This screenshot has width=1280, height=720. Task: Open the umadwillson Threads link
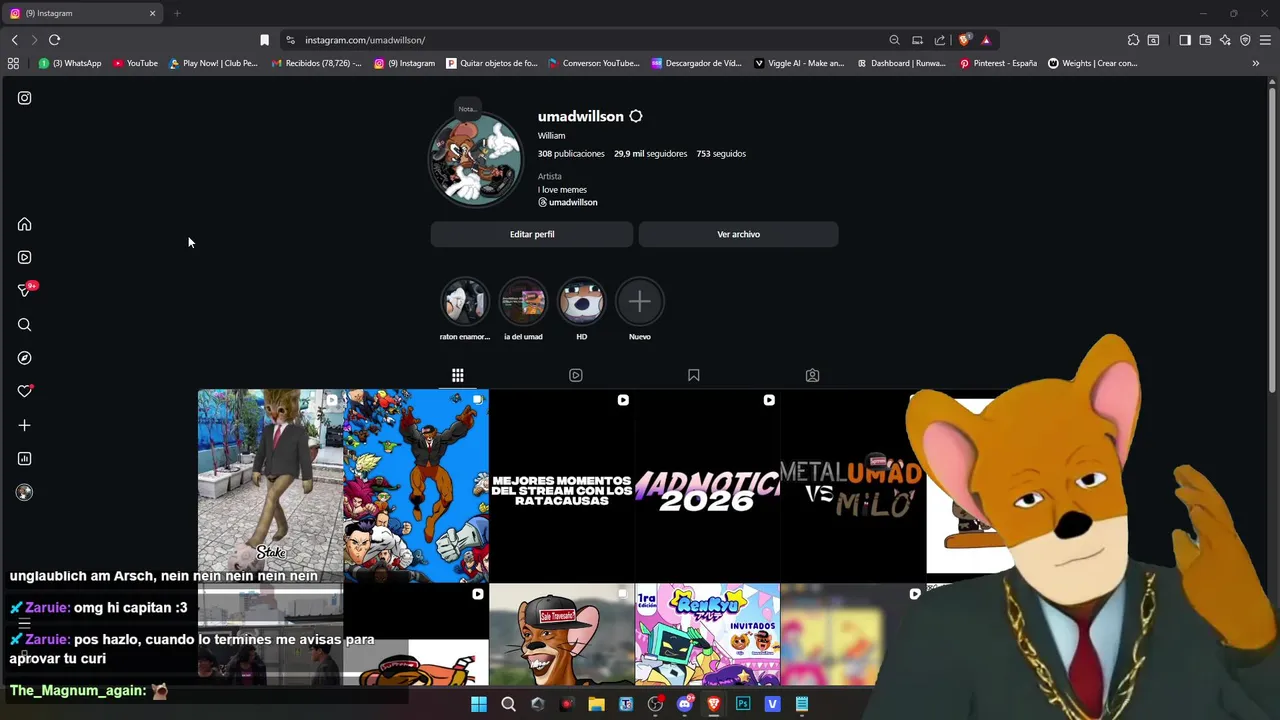click(x=568, y=202)
